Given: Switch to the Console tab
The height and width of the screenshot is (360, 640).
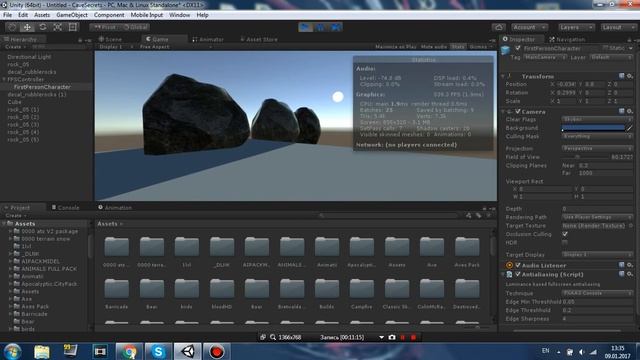Looking at the screenshot, I should 65,208.
